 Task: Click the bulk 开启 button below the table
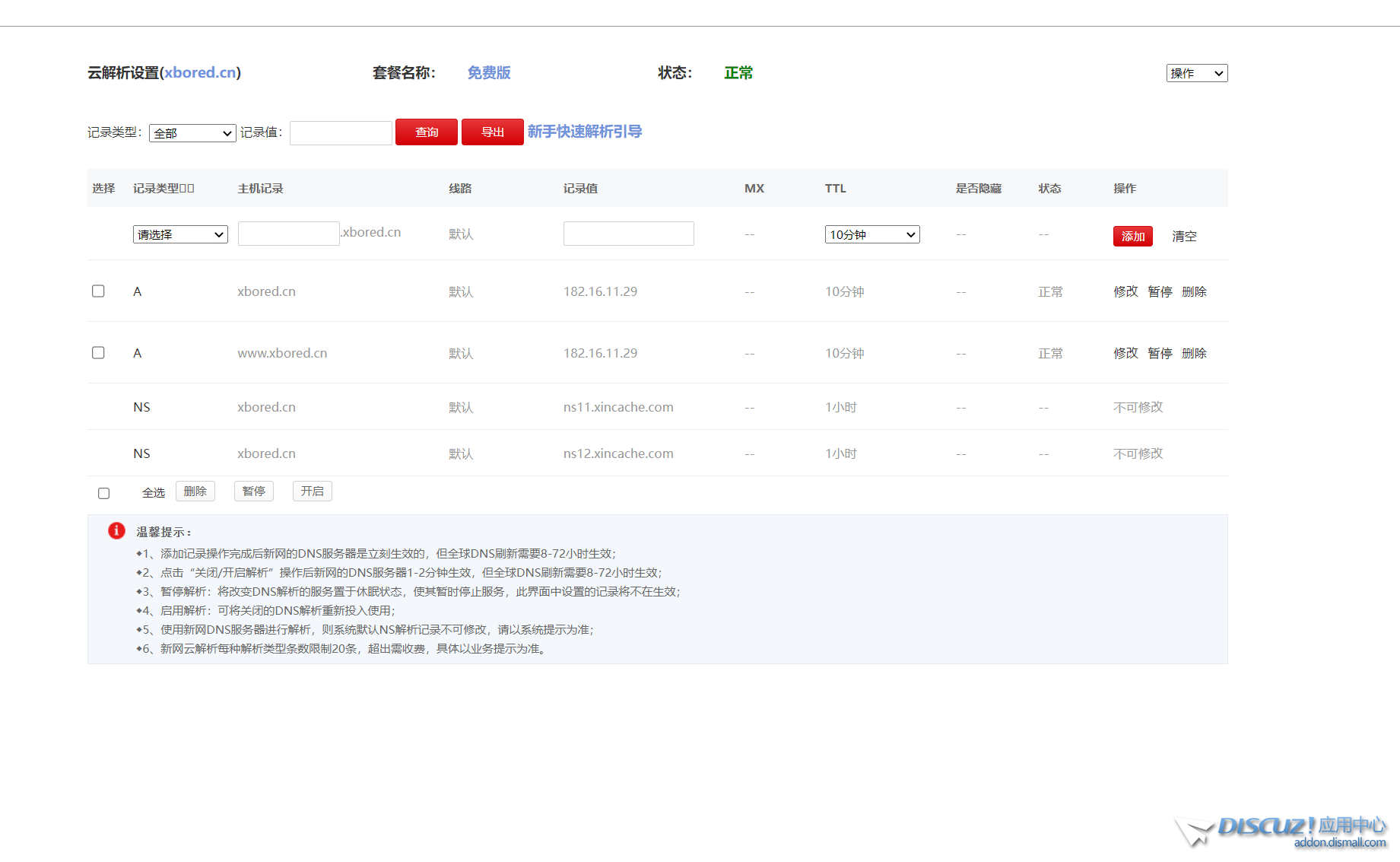(312, 491)
